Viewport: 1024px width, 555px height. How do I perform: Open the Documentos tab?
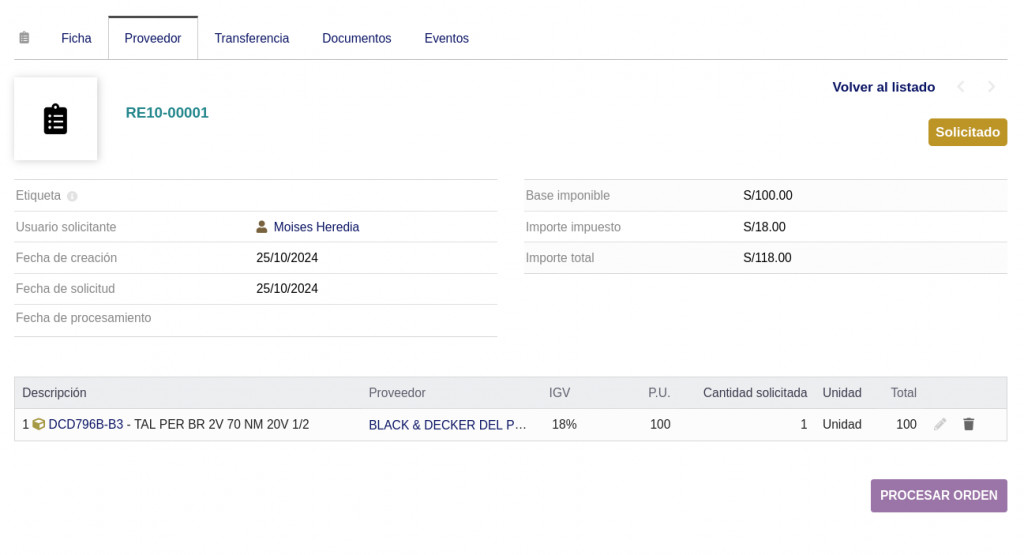pos(356,38)
